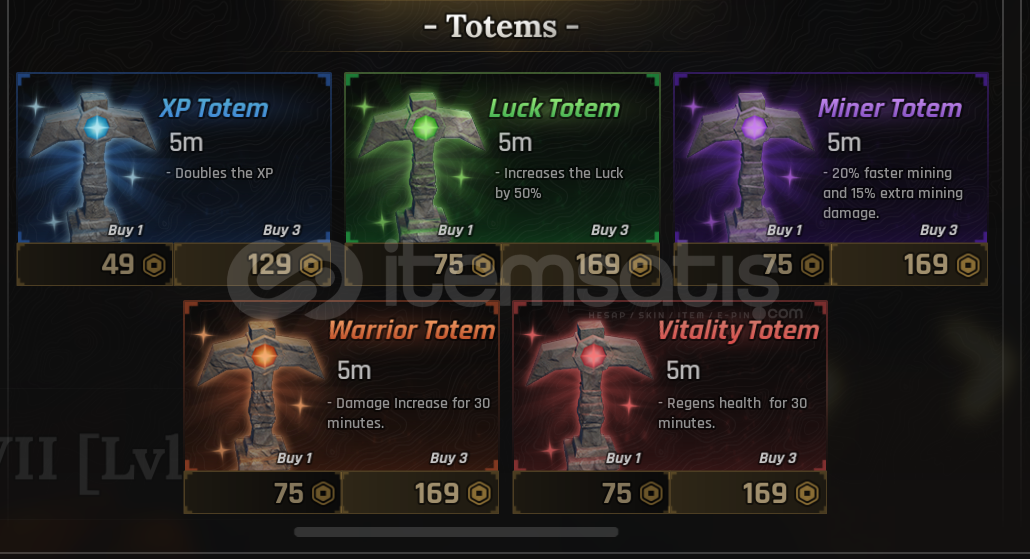Click the Miner Totem purple statue icon

tap(752, 164)
